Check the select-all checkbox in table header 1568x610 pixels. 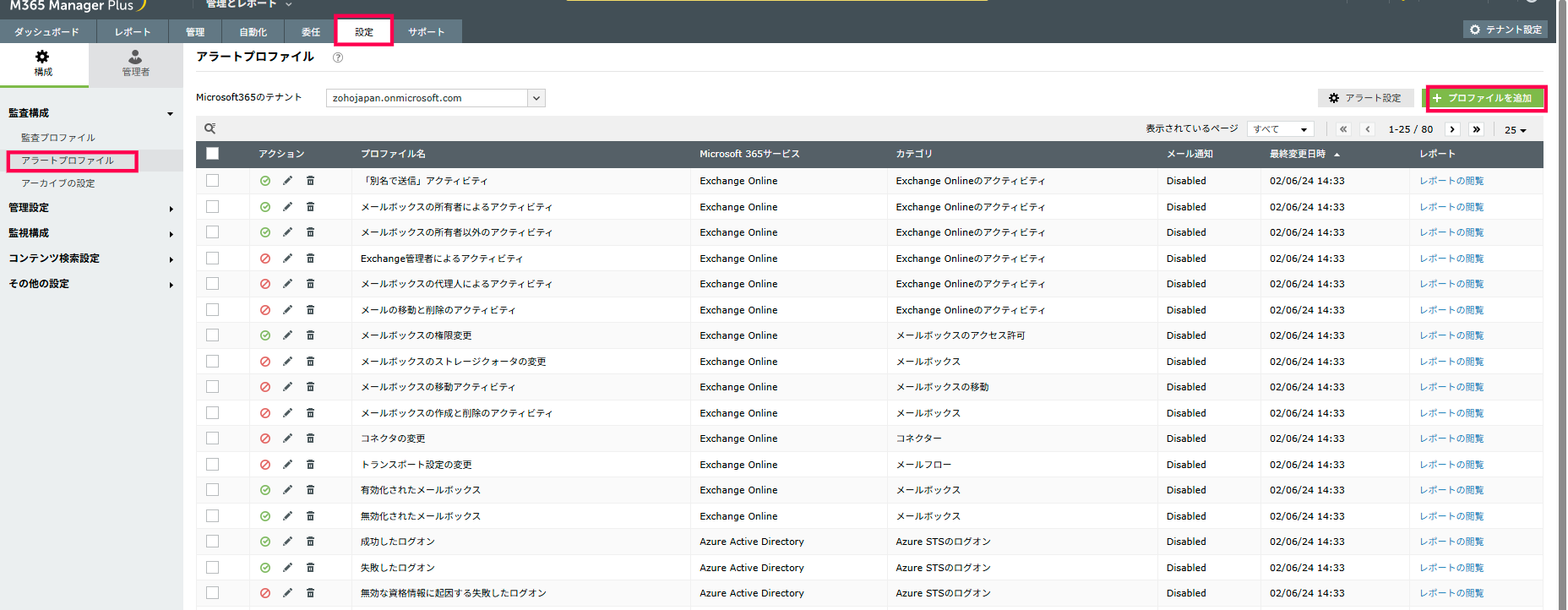coord(212,154)
